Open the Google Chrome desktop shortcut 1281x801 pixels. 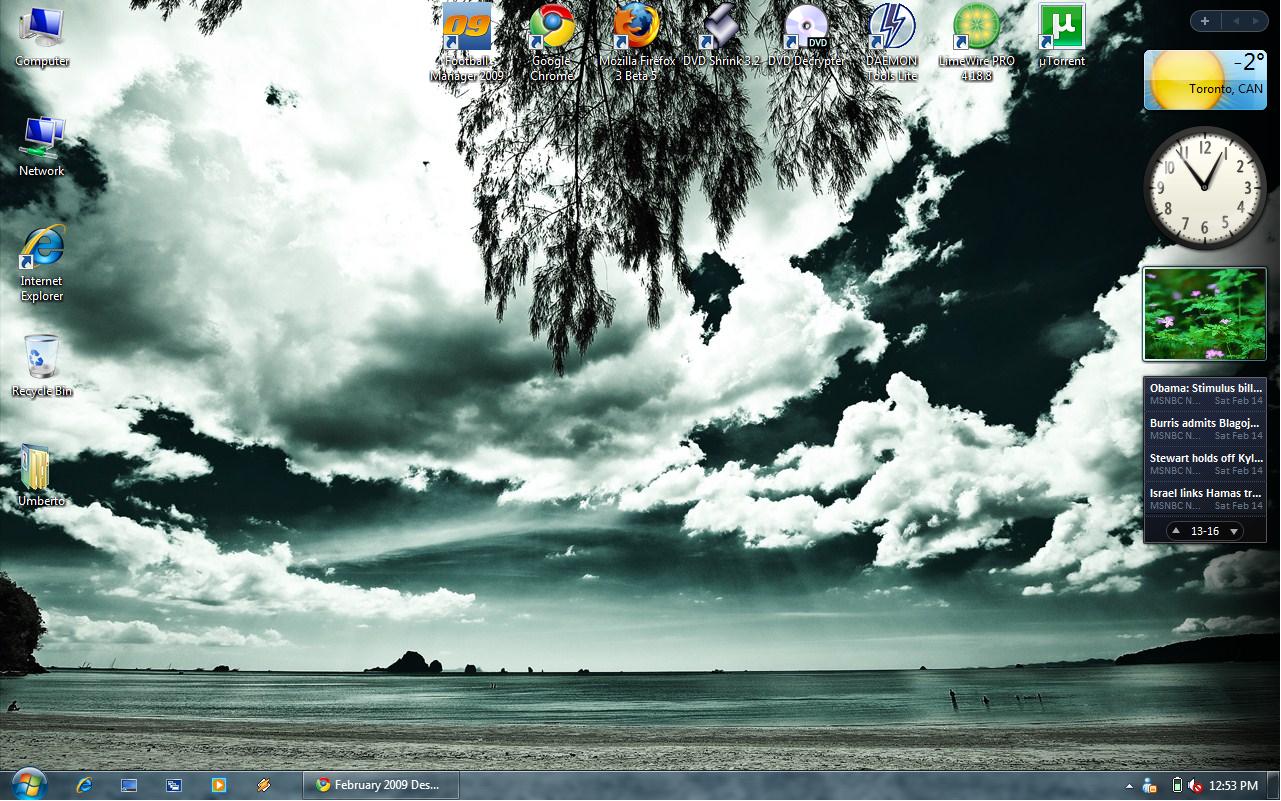click(x=551, y=29)
